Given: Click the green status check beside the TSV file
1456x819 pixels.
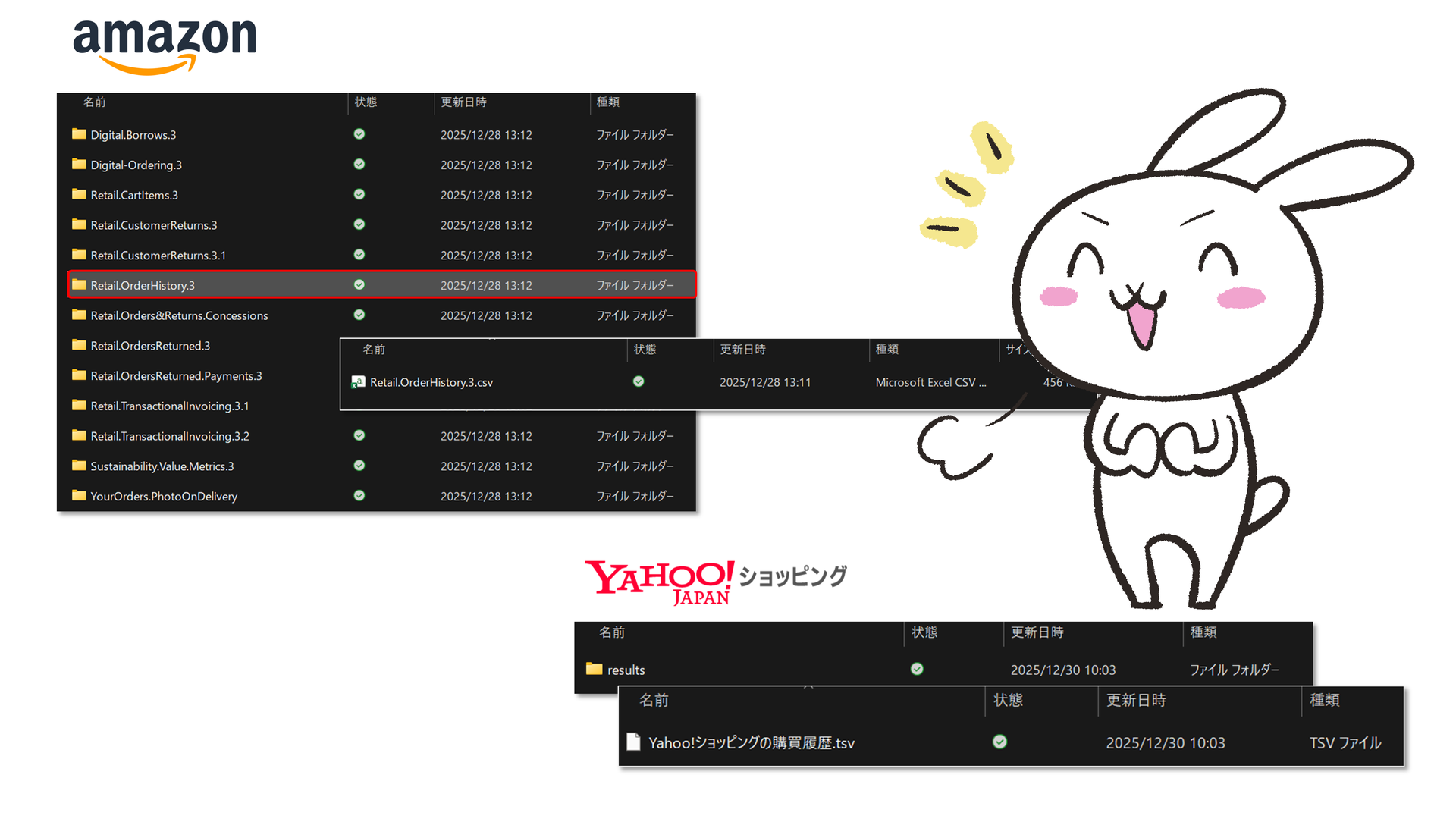Looking at the screenshot, I should pos(999,742).
